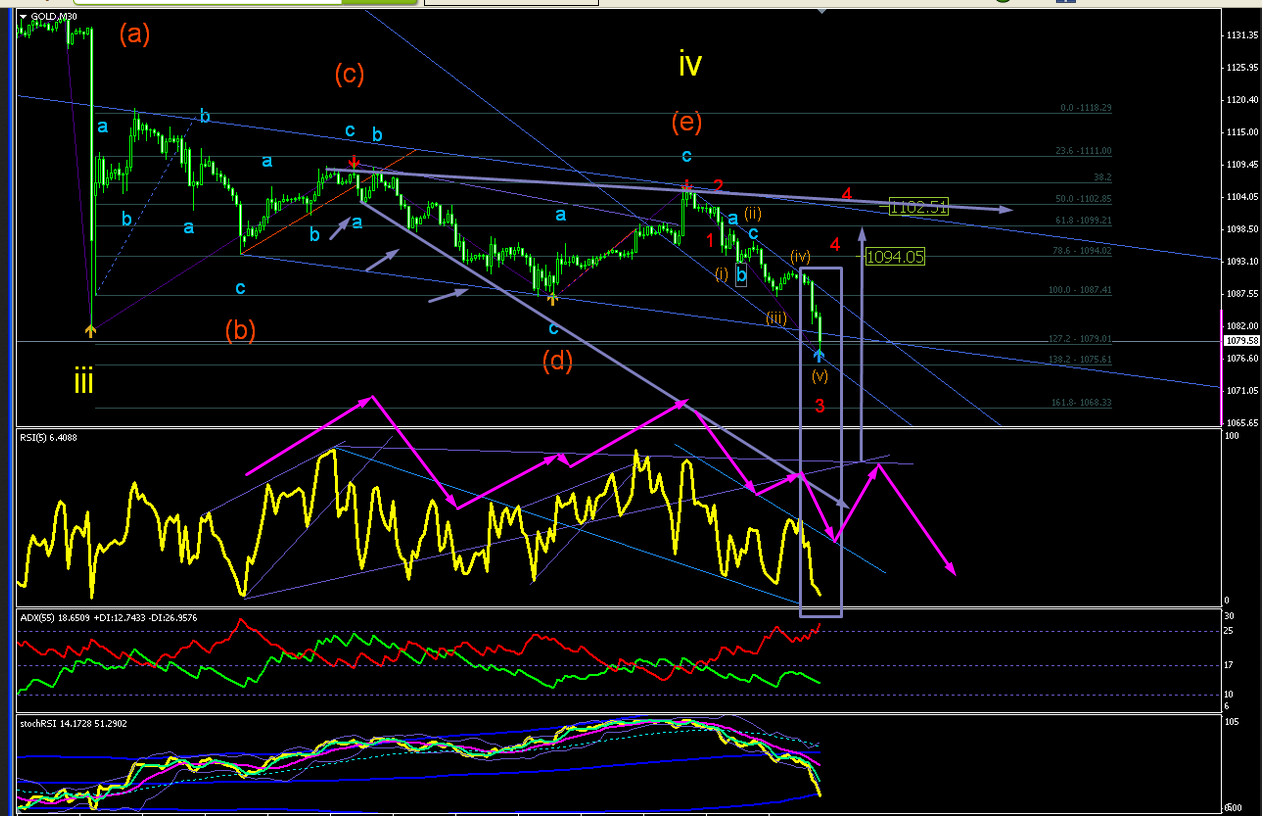This screenshot has width=1262, height=816.
Task: Click Fibonacci level 61.8 -1099.21
Action: pyautogui.click(x=1085, y=219)
